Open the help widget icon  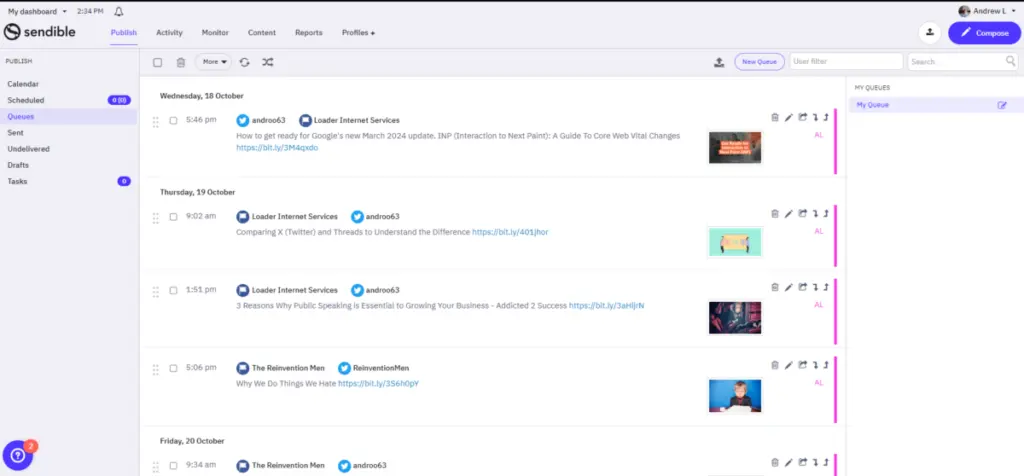pos(17,456)
